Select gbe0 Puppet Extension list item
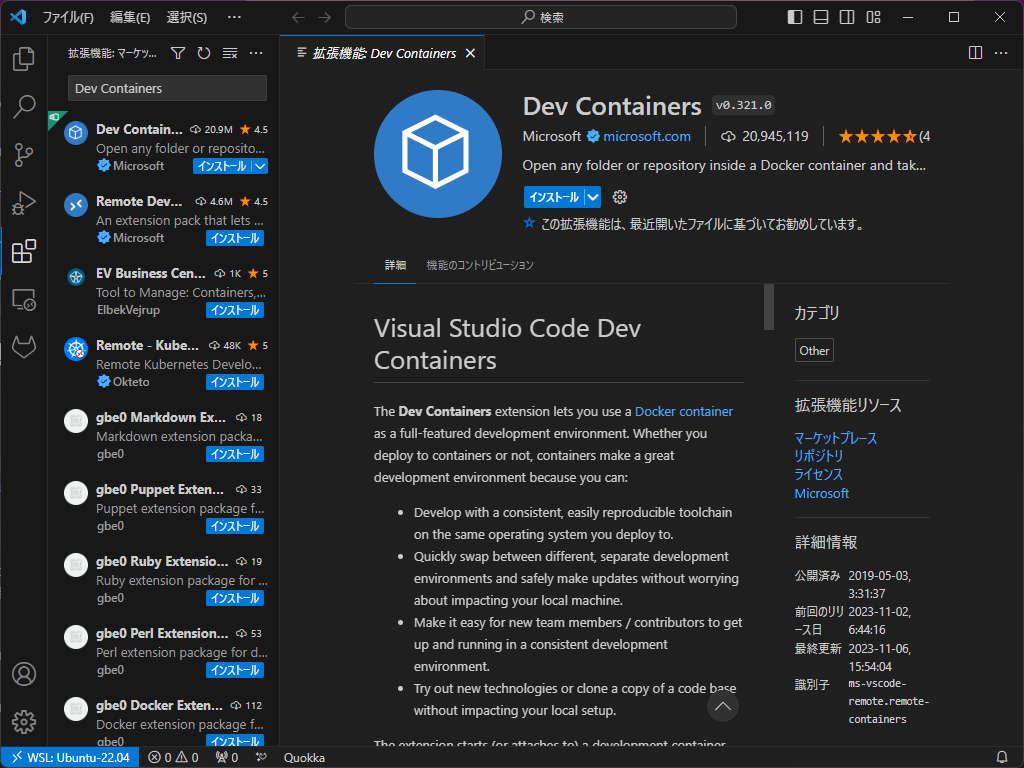This screenshot has height=768, width=1024. pyautogui.click(x=163, y=507)
